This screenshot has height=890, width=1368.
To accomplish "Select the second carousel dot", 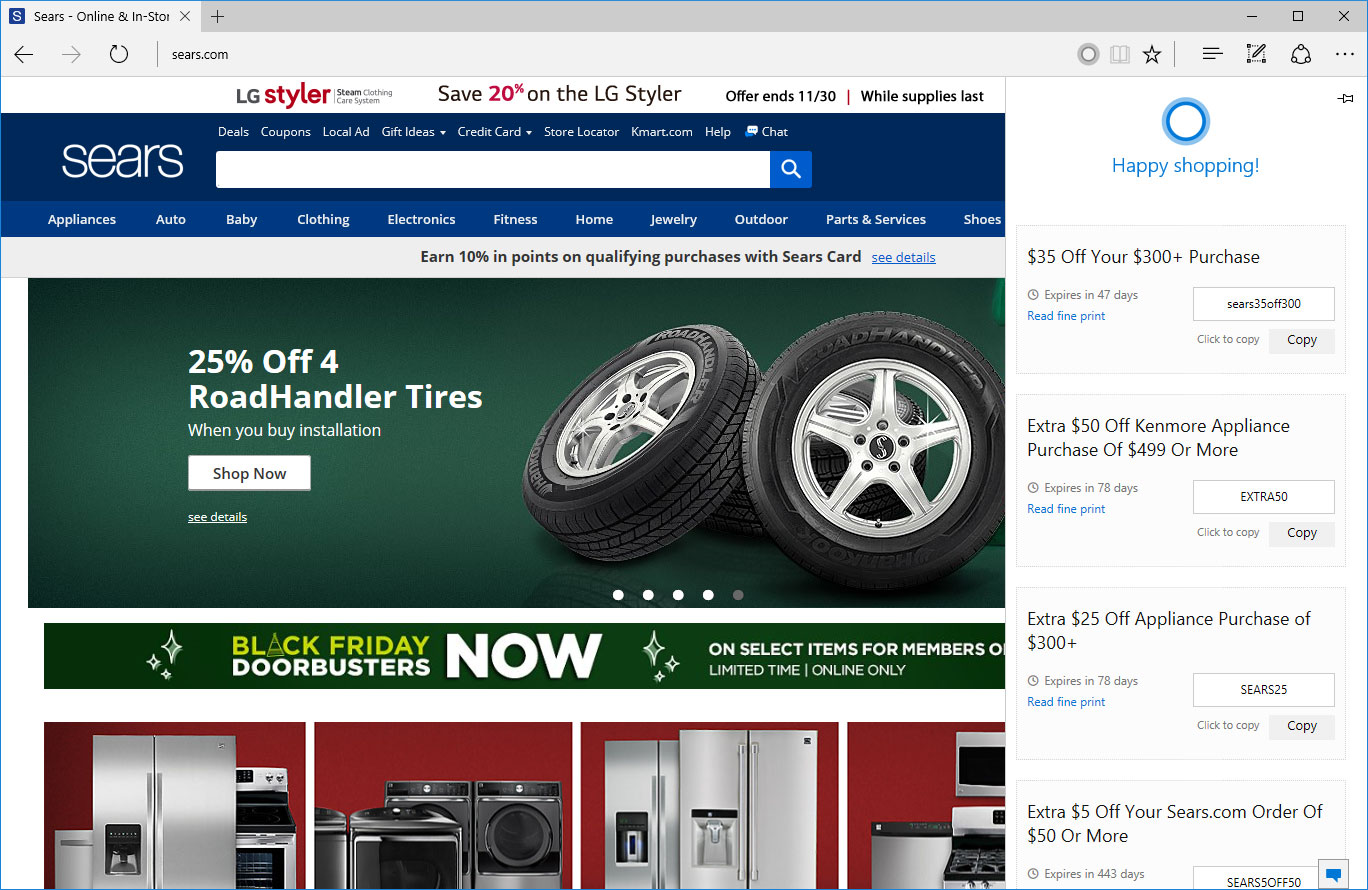I will [648, 594].
